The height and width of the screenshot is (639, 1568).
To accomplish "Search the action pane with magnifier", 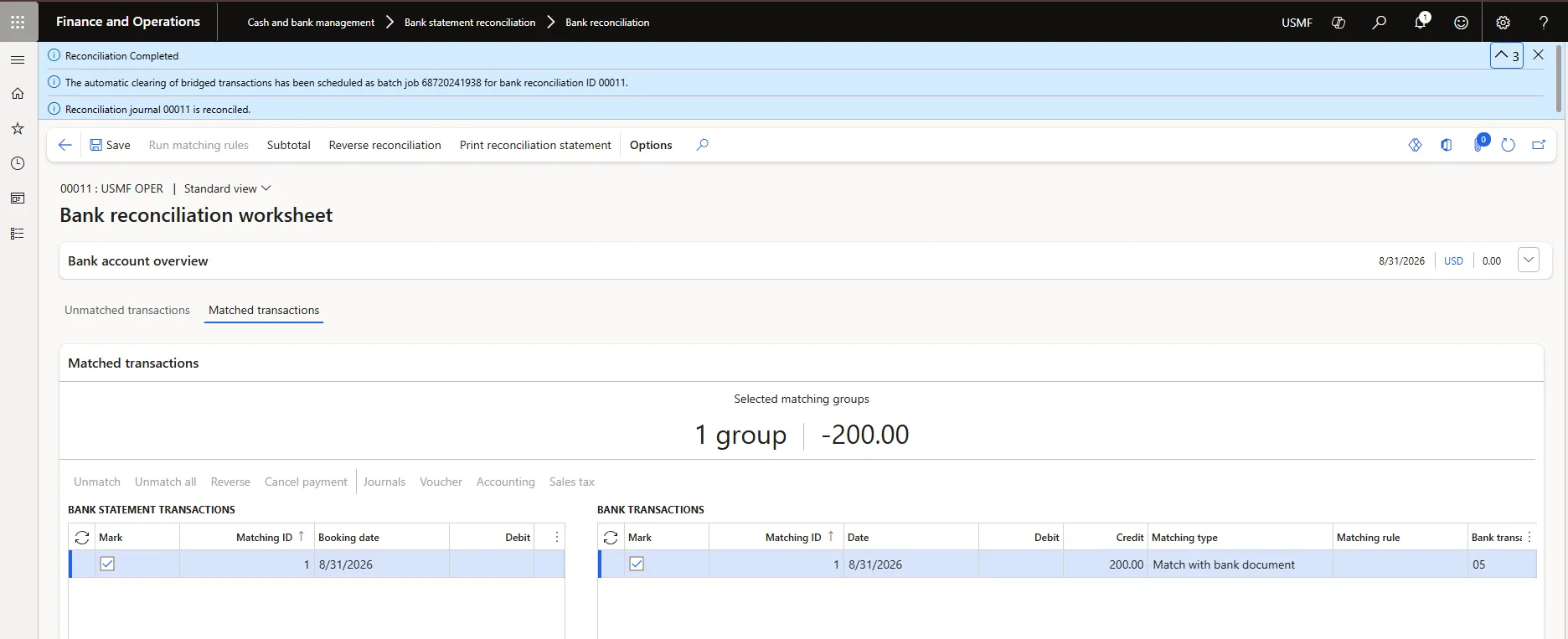I will (703, 145).
